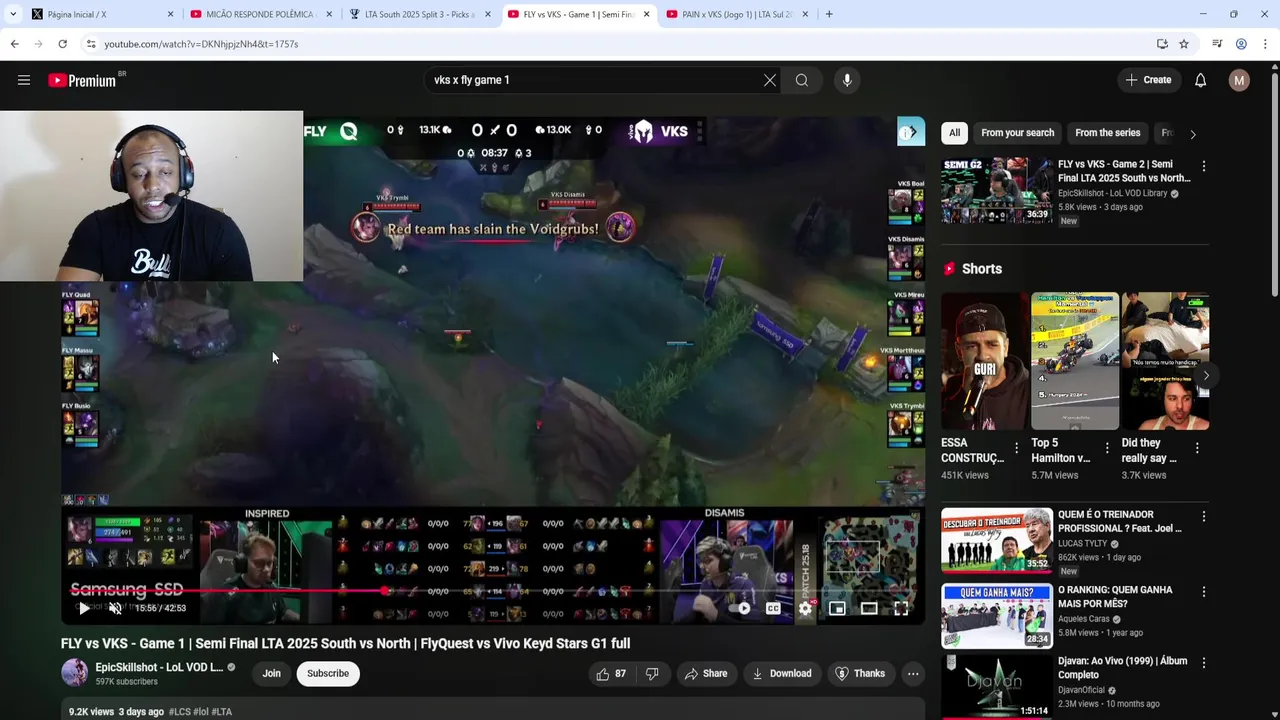Image resolution: width=1280 pixels, height=720 pixels.
Task: Open the browser media control
Action: point(1217,44)
